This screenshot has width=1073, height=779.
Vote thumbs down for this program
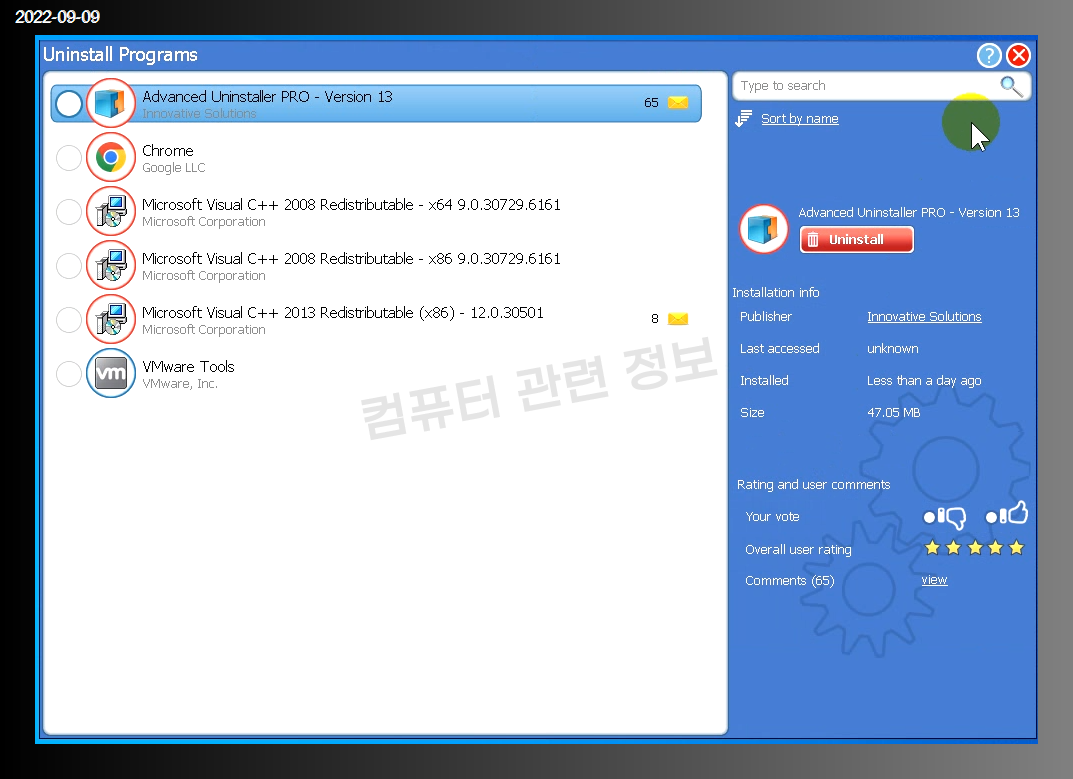[x=945, y=517]
